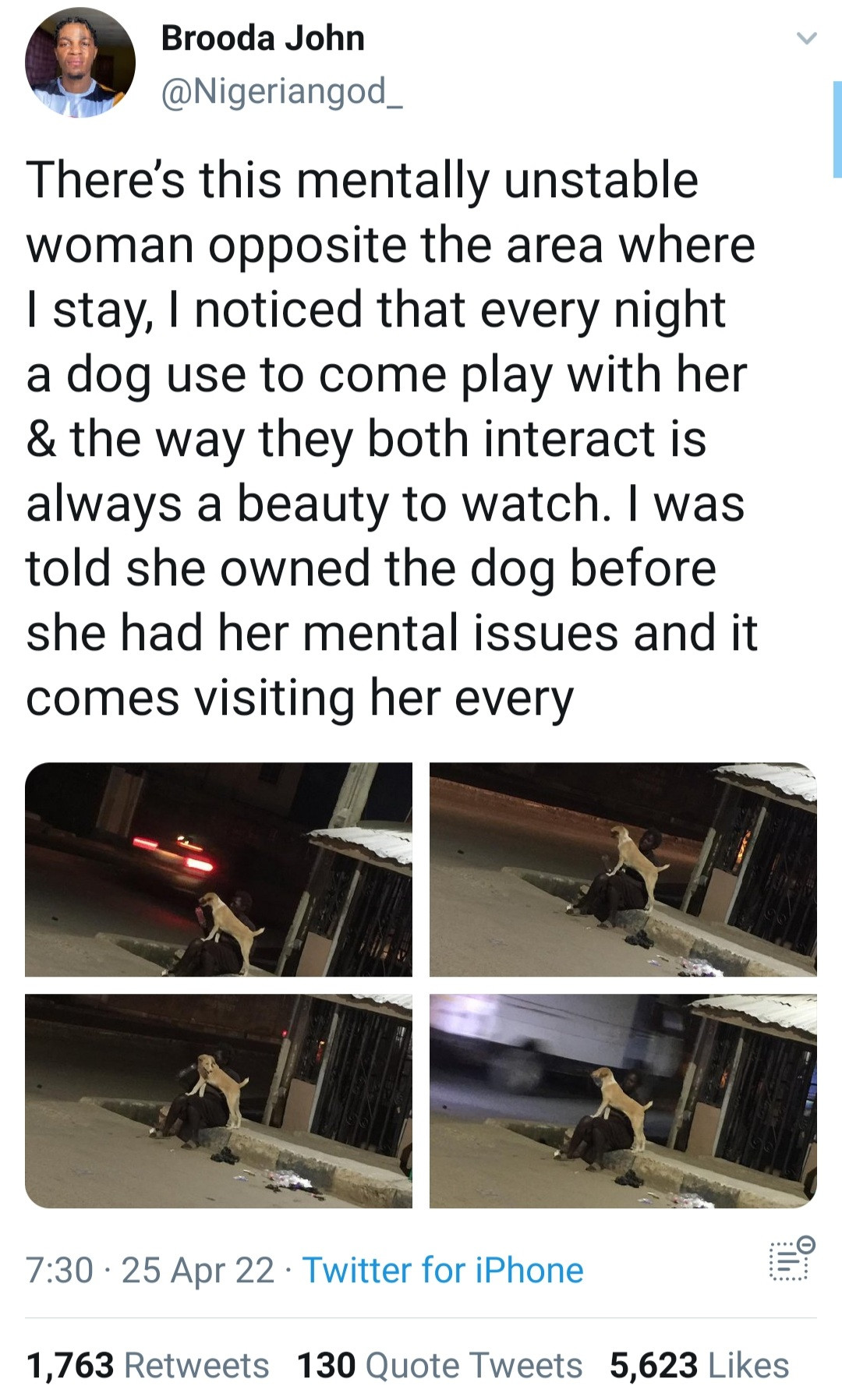This screenshot has width=842, height=1400.
Task: Open the bottom-left photo of the dog on the curb
Action: tap(218, 1101)
